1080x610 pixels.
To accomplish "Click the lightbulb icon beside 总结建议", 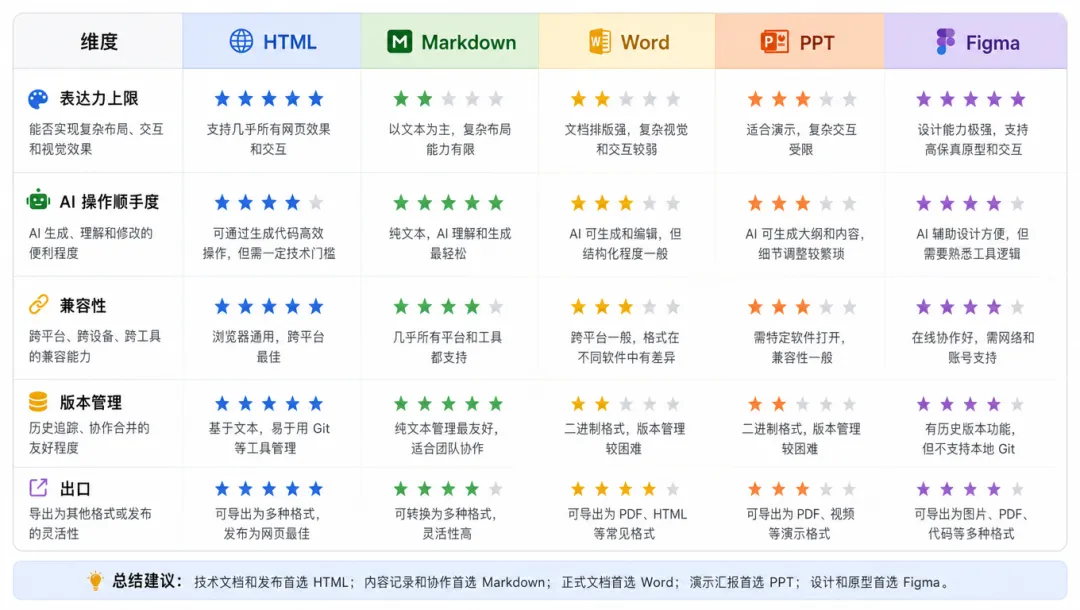I will [96, 580].
